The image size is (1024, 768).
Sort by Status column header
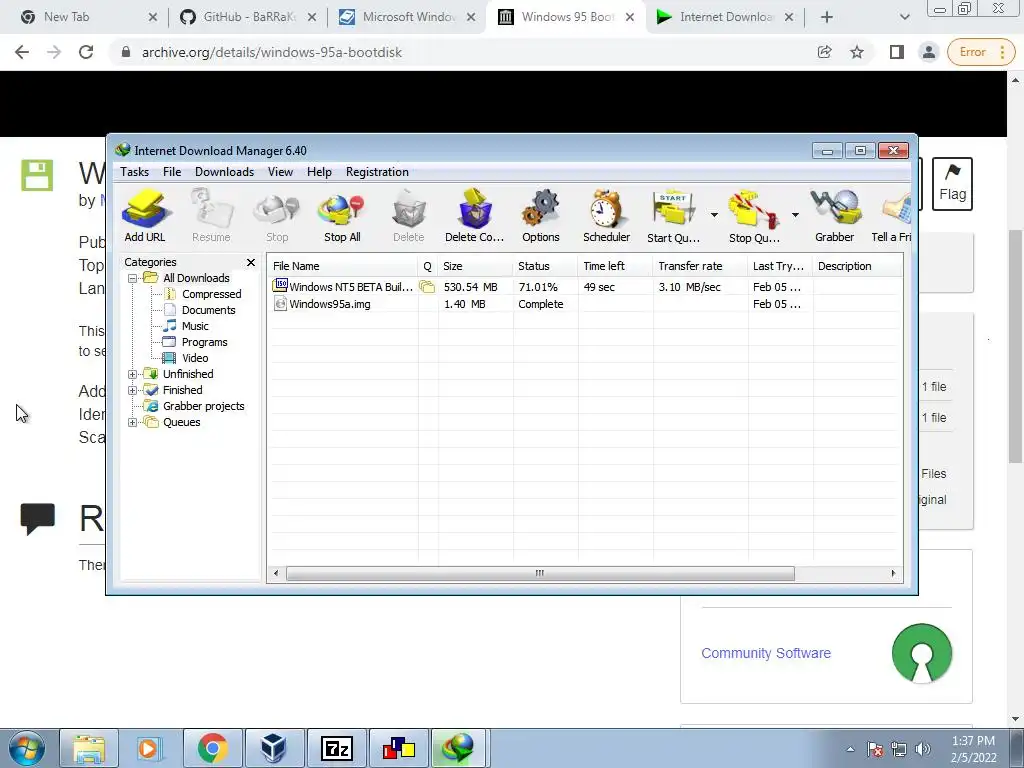[x=545, y=266]
